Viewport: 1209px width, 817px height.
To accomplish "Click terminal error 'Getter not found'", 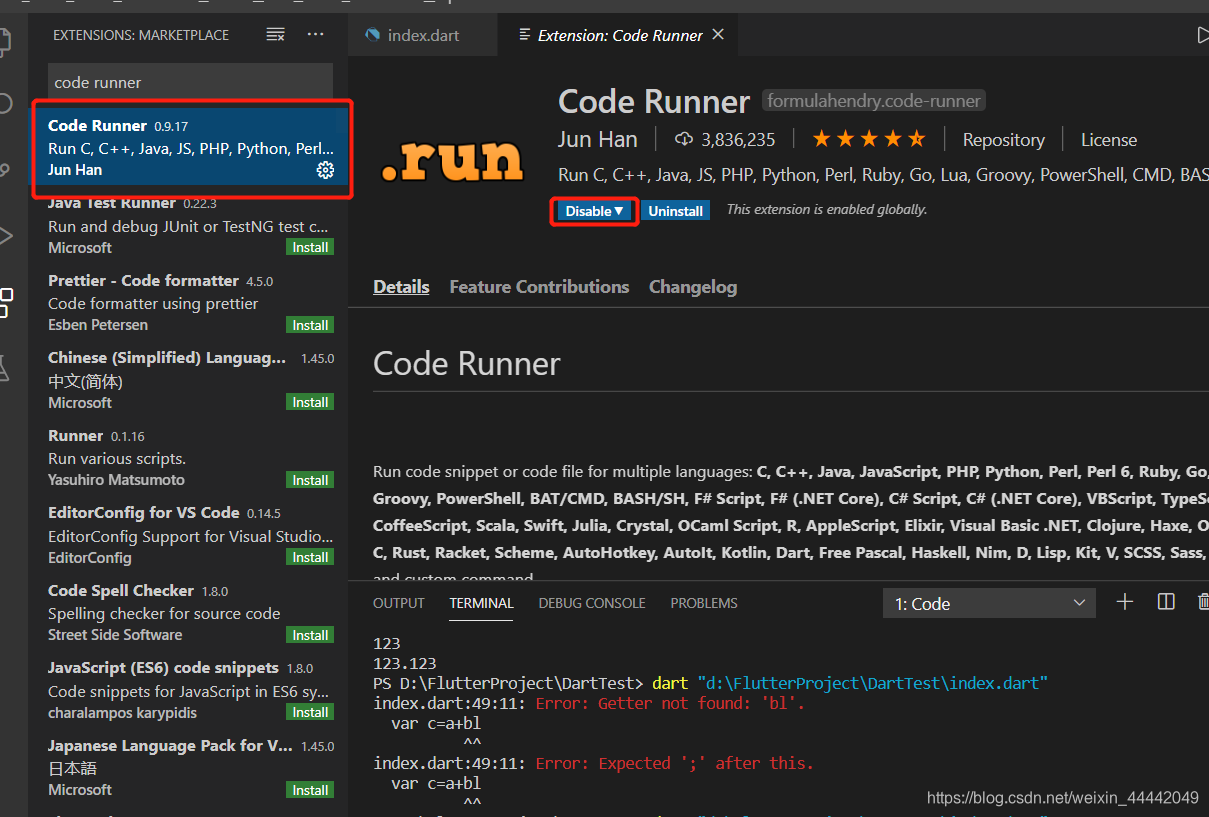I will 670,704.
